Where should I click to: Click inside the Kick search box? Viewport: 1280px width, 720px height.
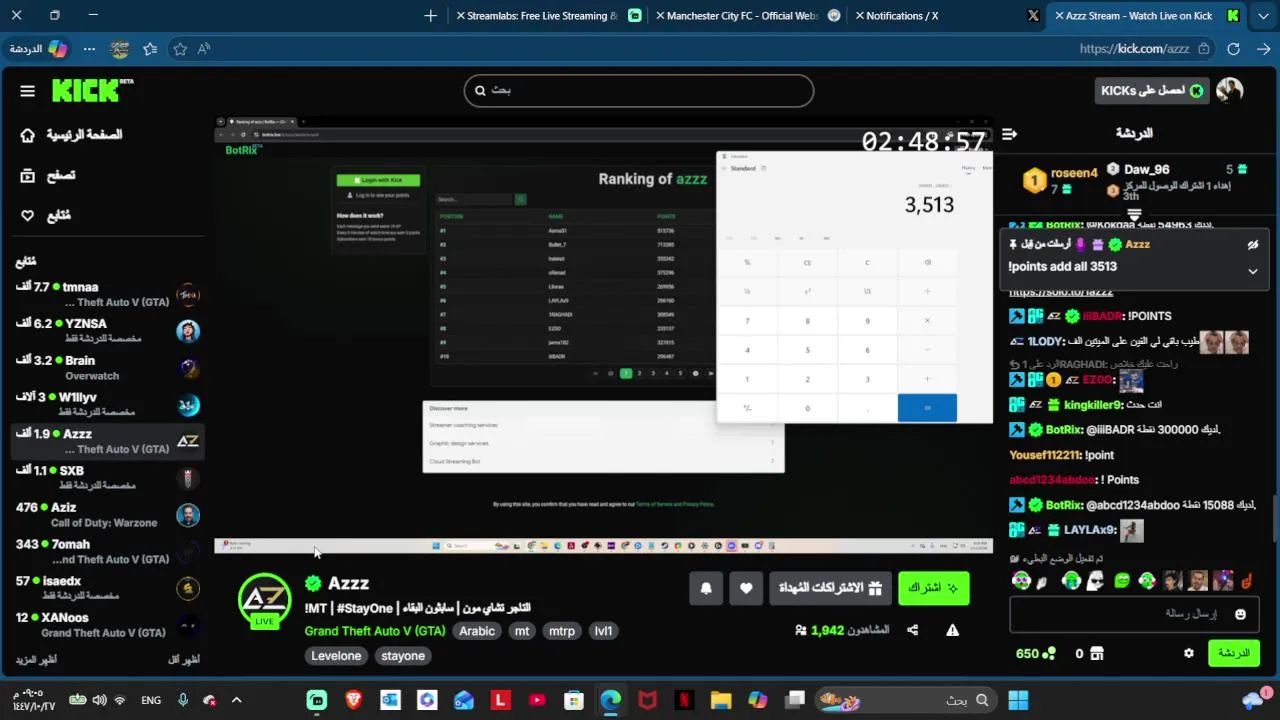click(639, 90)
